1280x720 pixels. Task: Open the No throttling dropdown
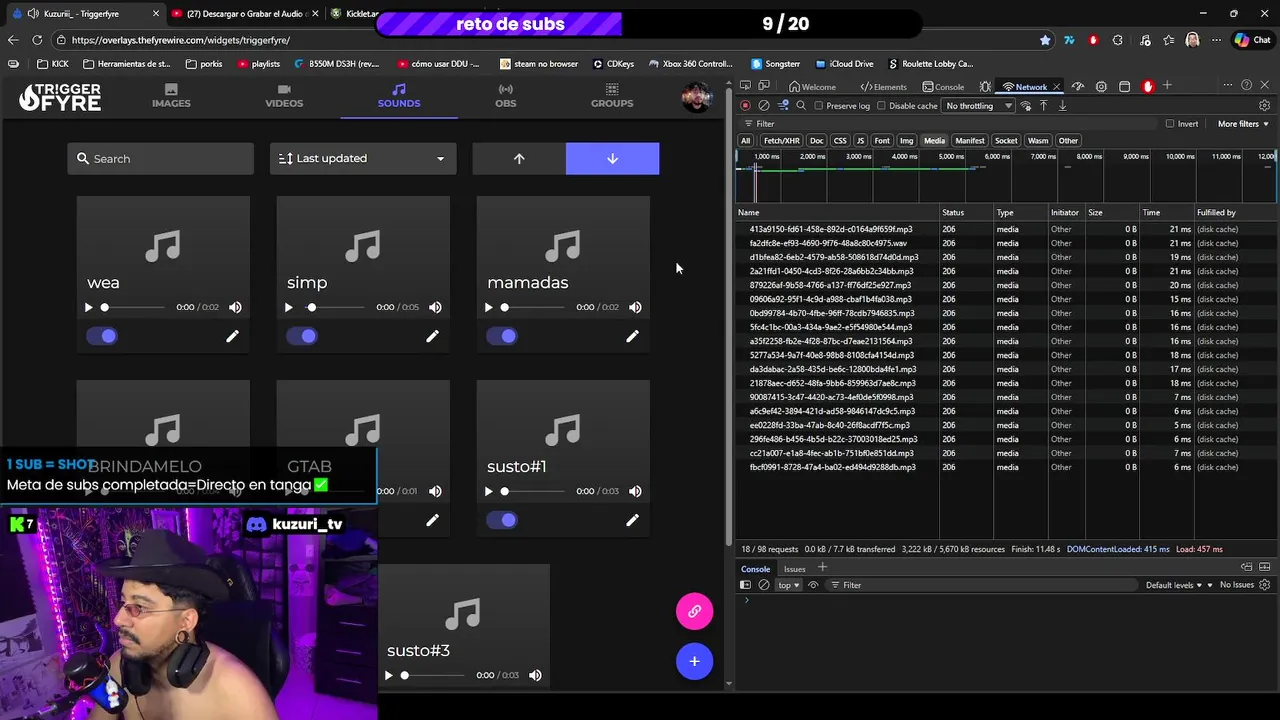(x=978, y=106)
